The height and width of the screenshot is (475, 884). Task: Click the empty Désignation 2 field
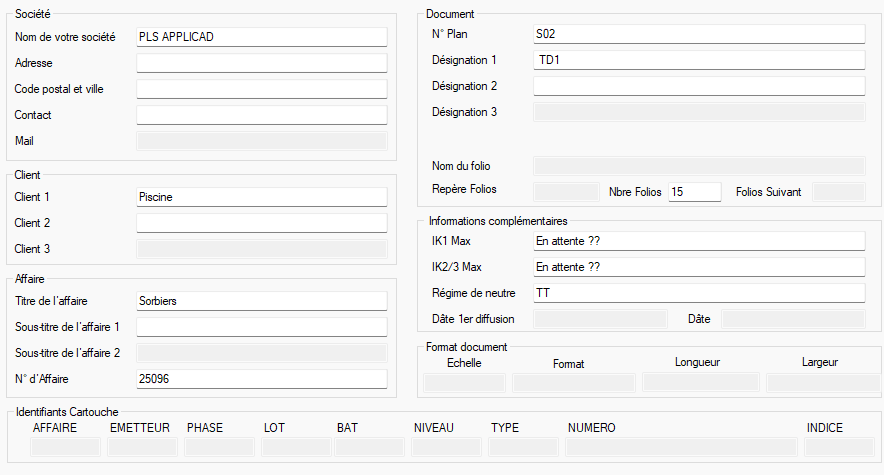click(x=699, y=86)
